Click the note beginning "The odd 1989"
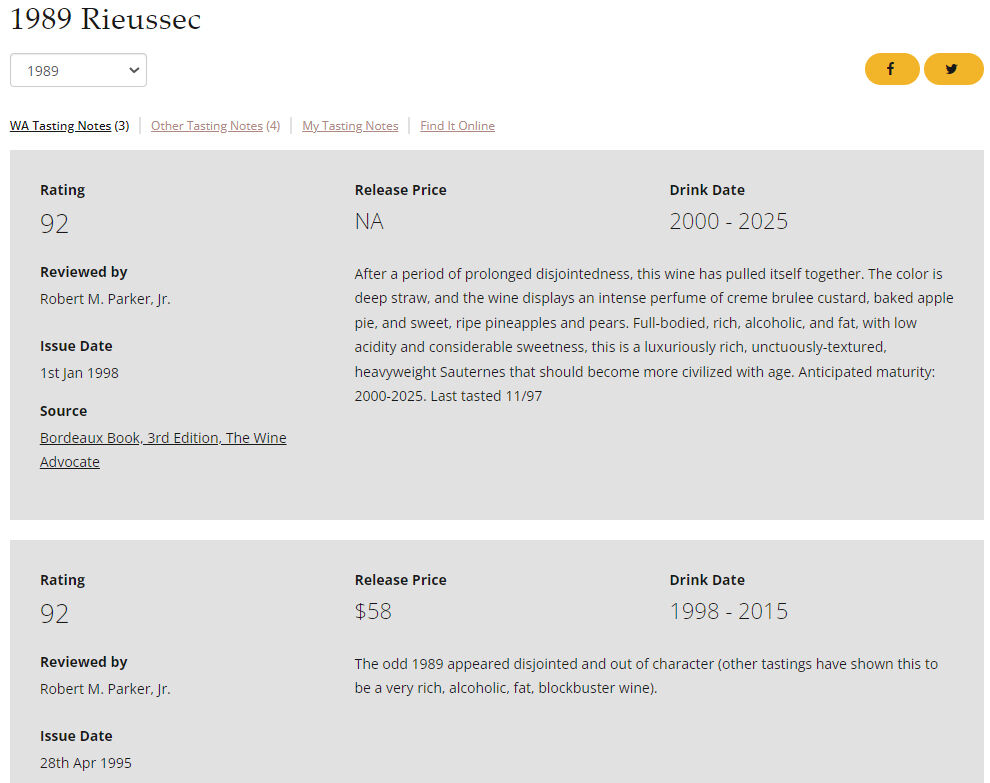The height and width of the screenshot is (783, 990). pyautogui.click(x=646, y=676)
